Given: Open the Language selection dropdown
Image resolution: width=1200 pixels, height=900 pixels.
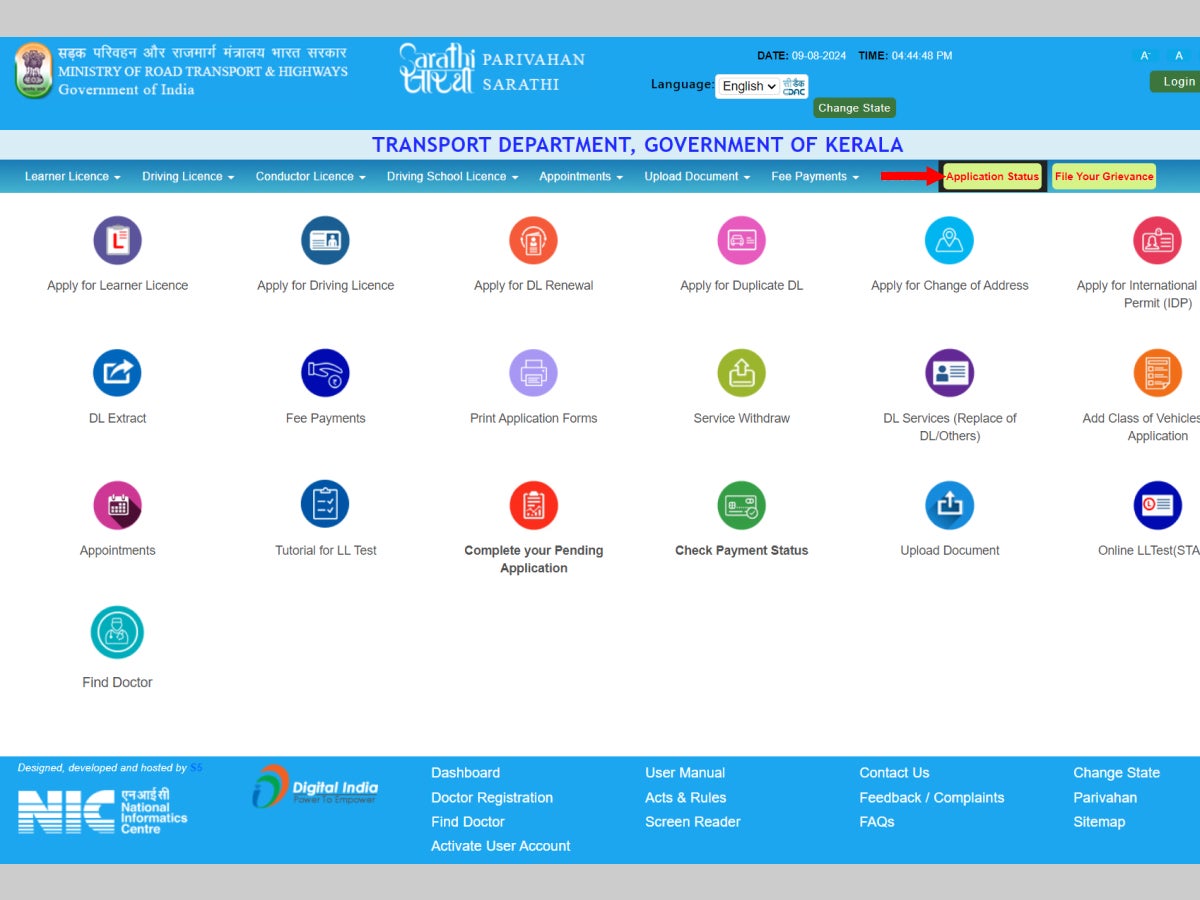Looking at the screenshot, I should coord(748,86).
